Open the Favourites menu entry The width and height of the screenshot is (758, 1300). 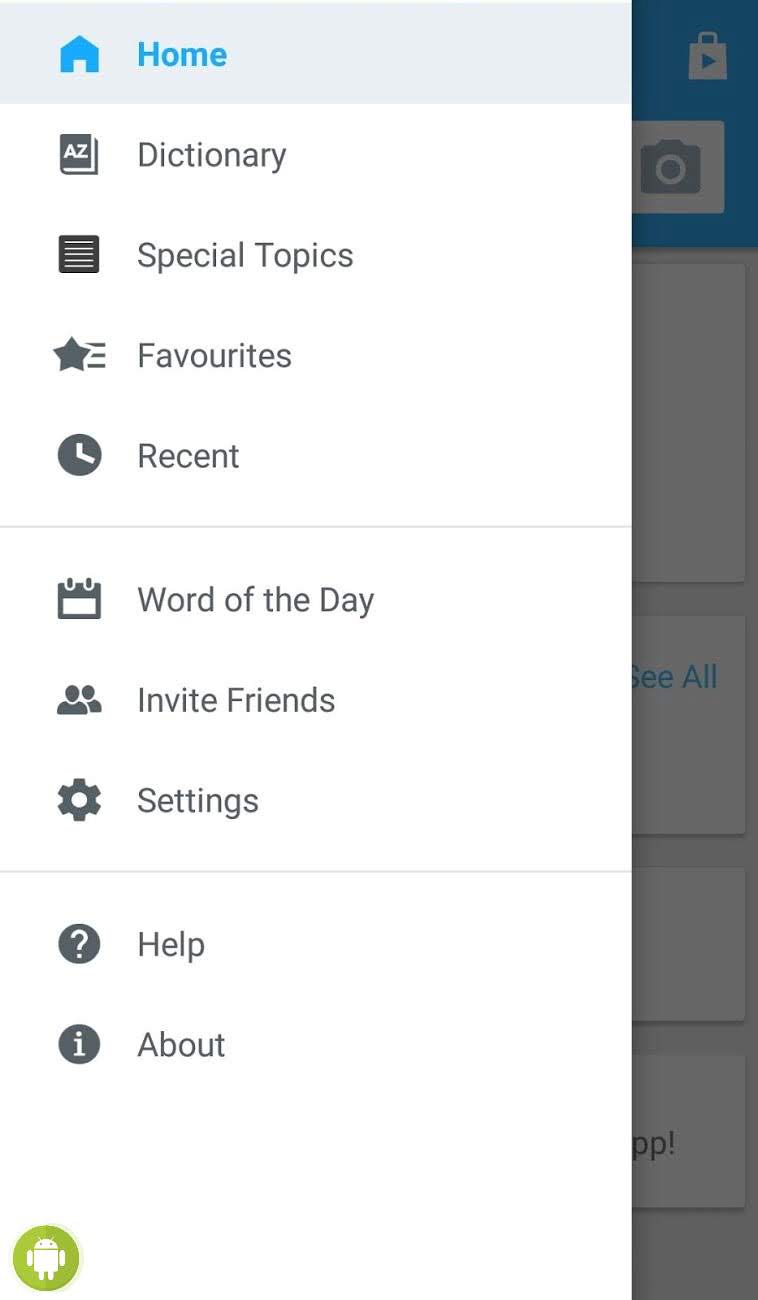click(214, 355)
